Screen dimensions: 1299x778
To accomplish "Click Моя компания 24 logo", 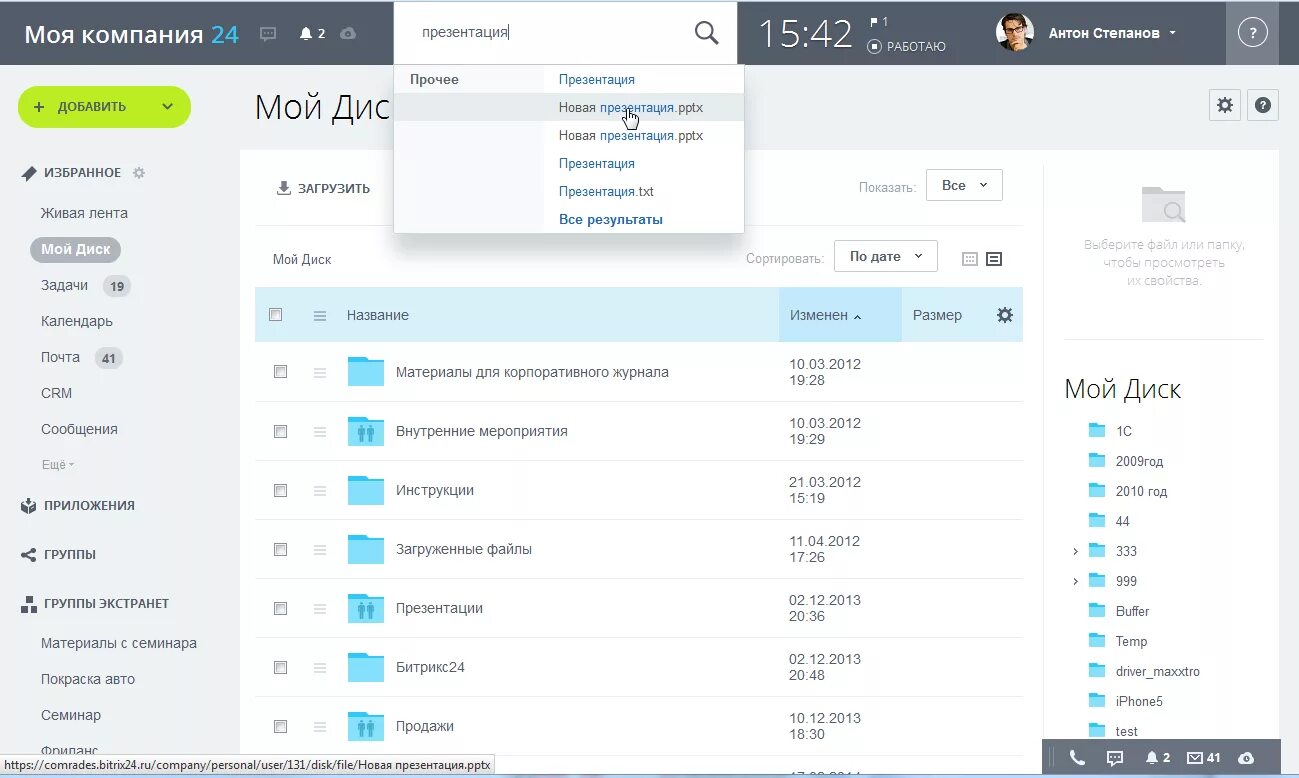I will point(131,34).
